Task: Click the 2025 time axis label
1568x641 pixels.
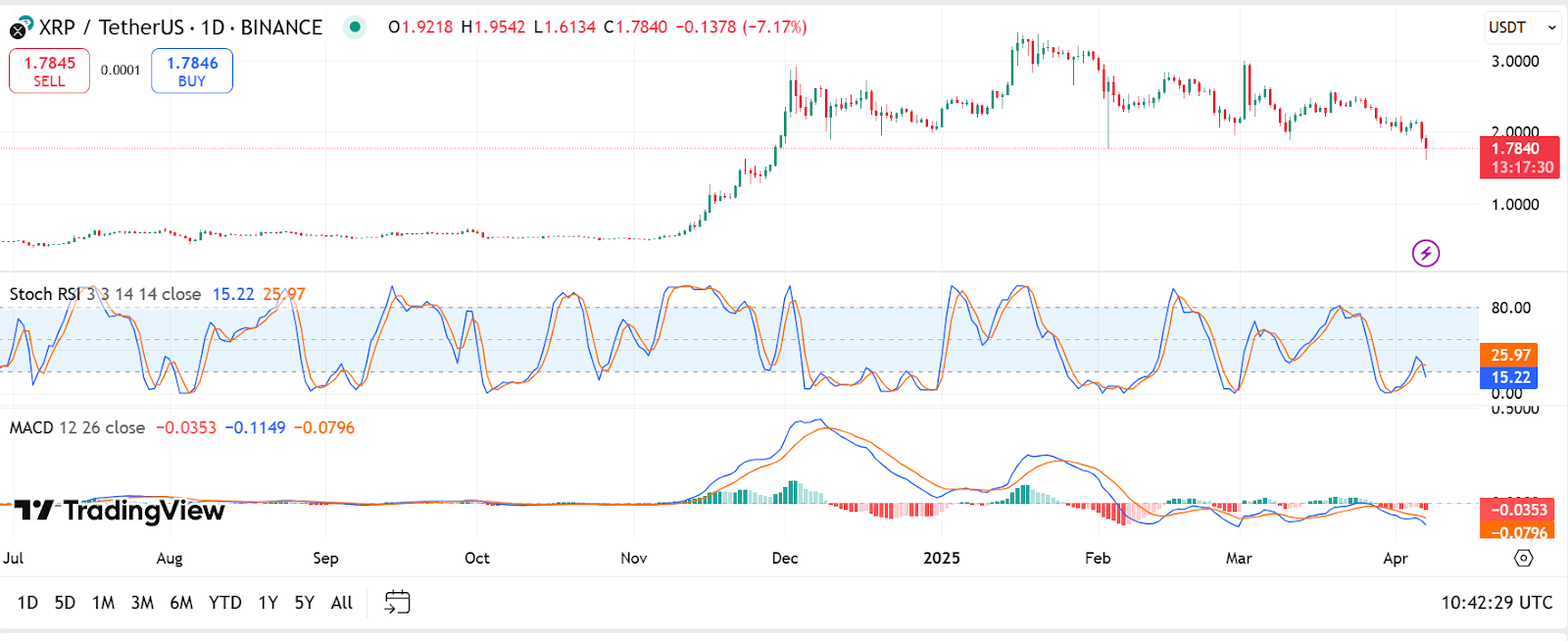Action: pos(942,558)
